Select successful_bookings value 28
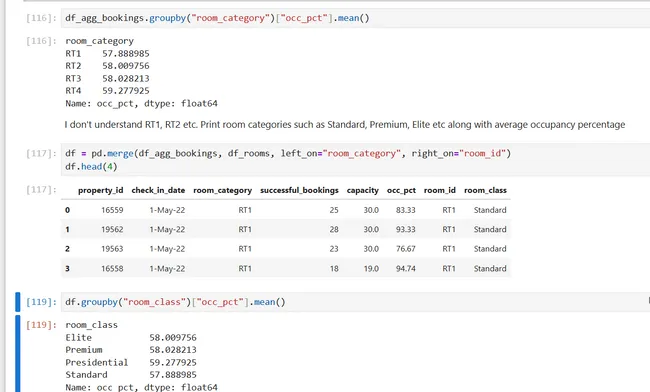Viewport: 650px width, 392px height. (334, 230)
